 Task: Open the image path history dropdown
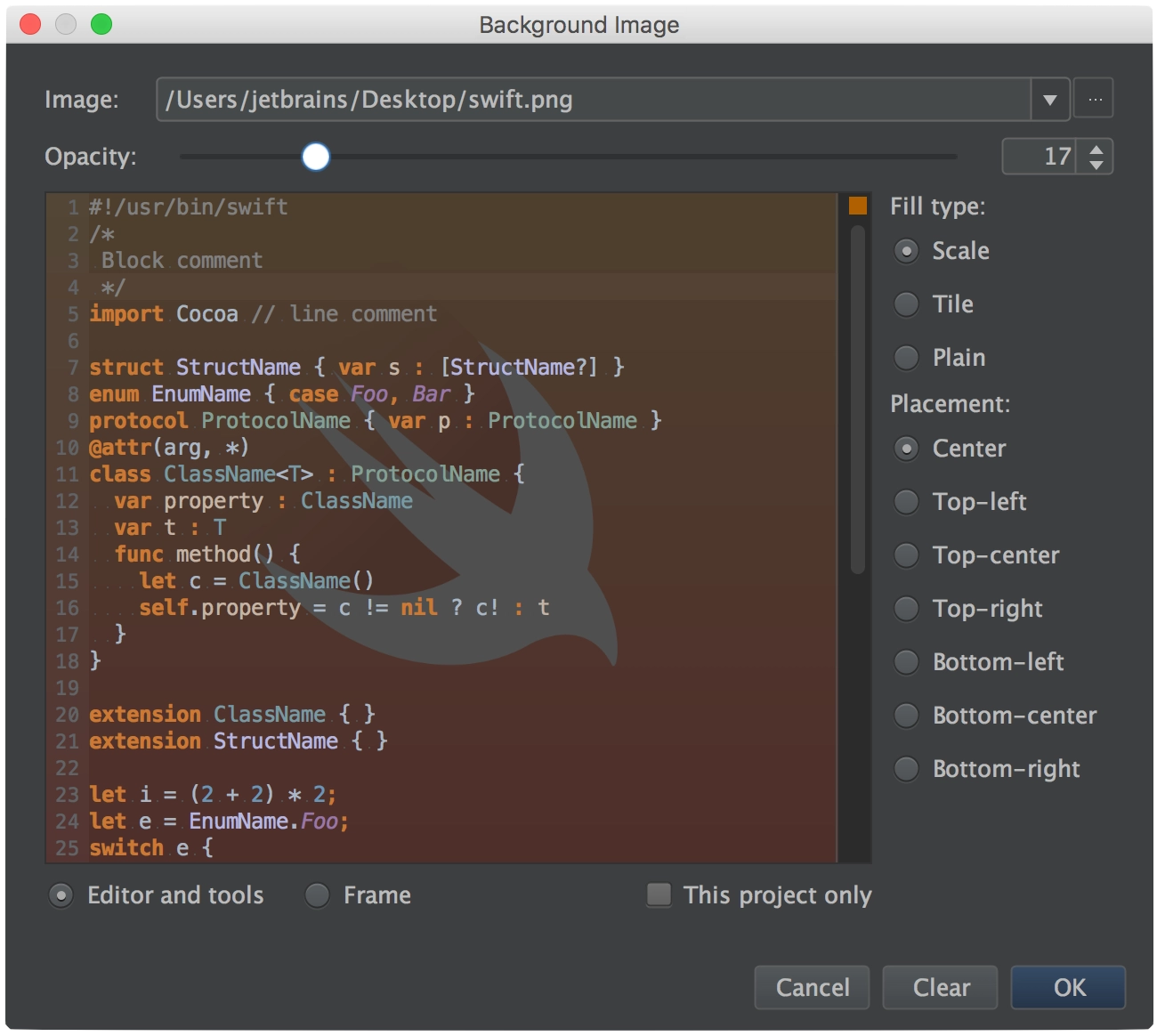click(1050, 100)
